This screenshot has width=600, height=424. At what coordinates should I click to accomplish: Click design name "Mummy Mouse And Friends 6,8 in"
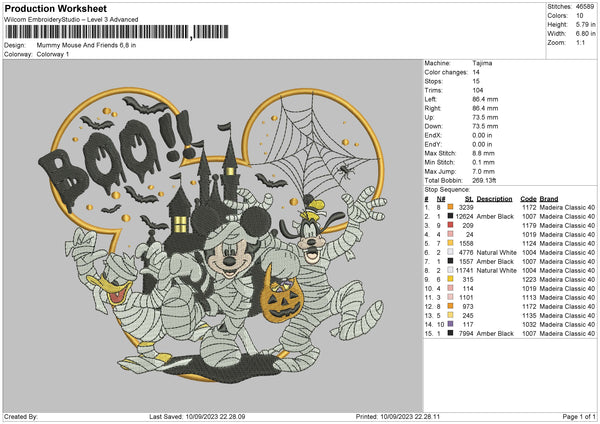click(x=86, y=45)
